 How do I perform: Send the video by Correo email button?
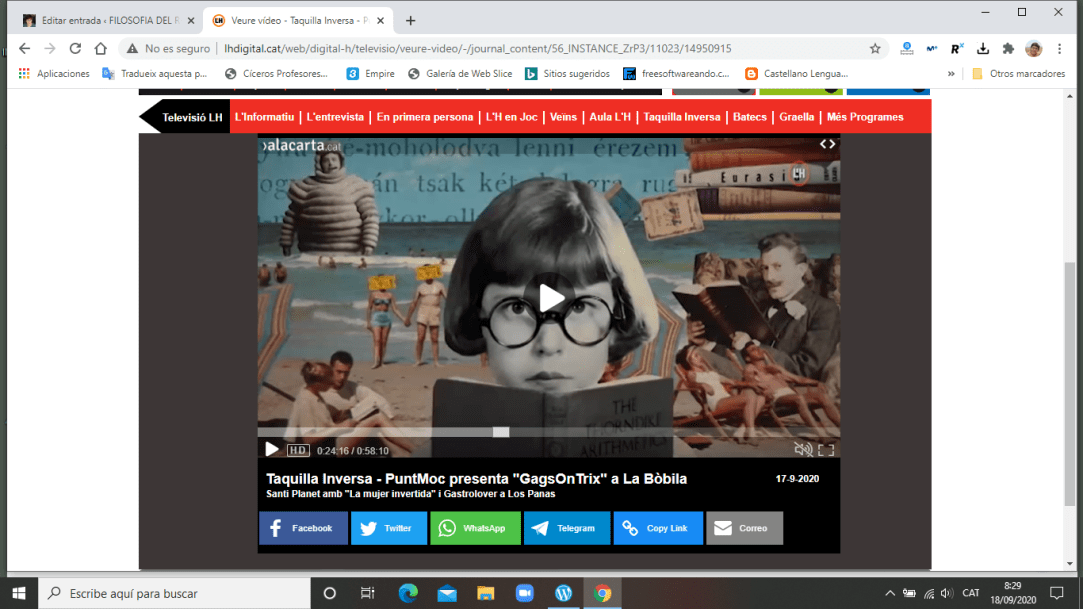click(x=744, y=528)
